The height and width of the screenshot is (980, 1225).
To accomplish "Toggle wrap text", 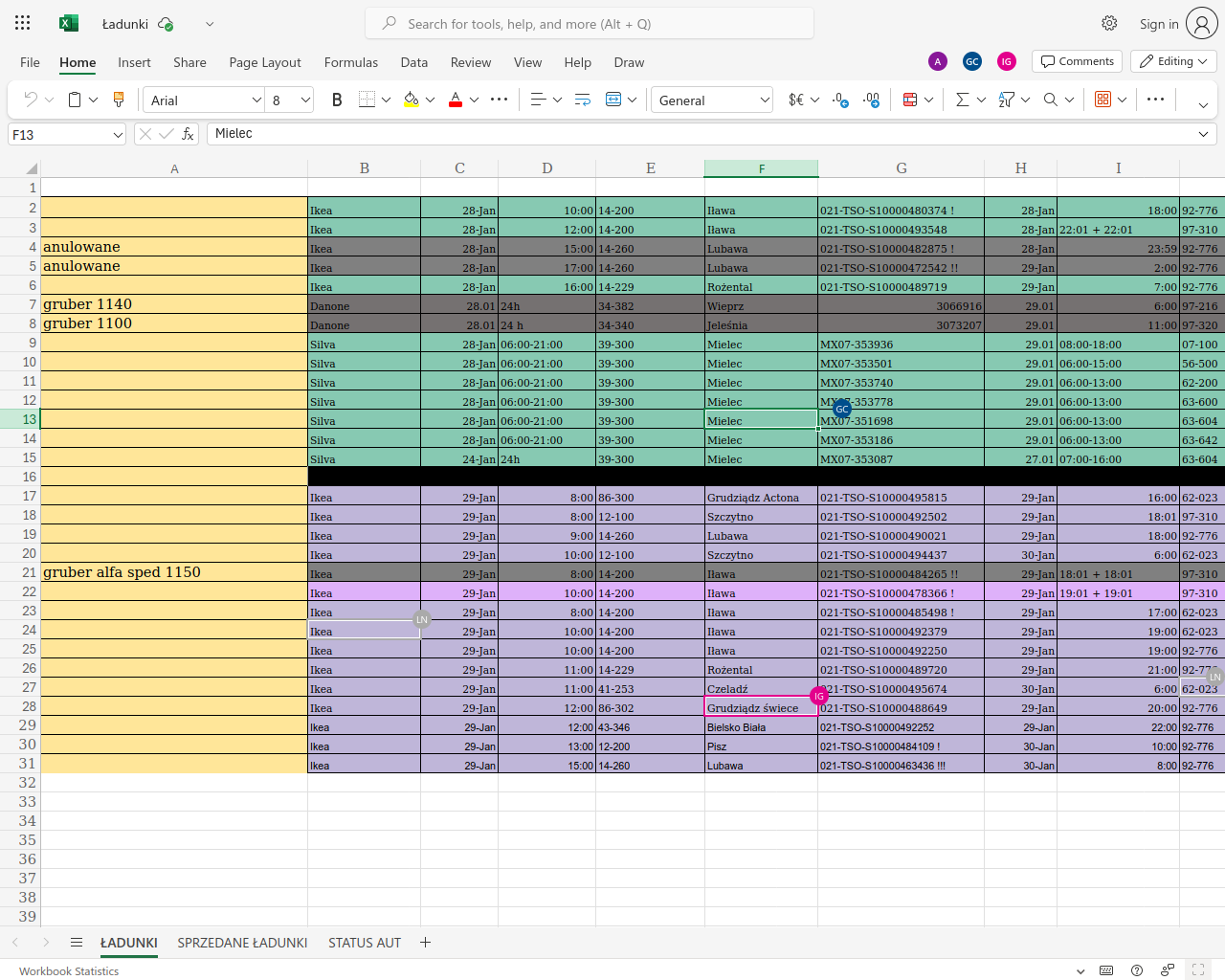I will pyautogui.click(x=582, y=100).
